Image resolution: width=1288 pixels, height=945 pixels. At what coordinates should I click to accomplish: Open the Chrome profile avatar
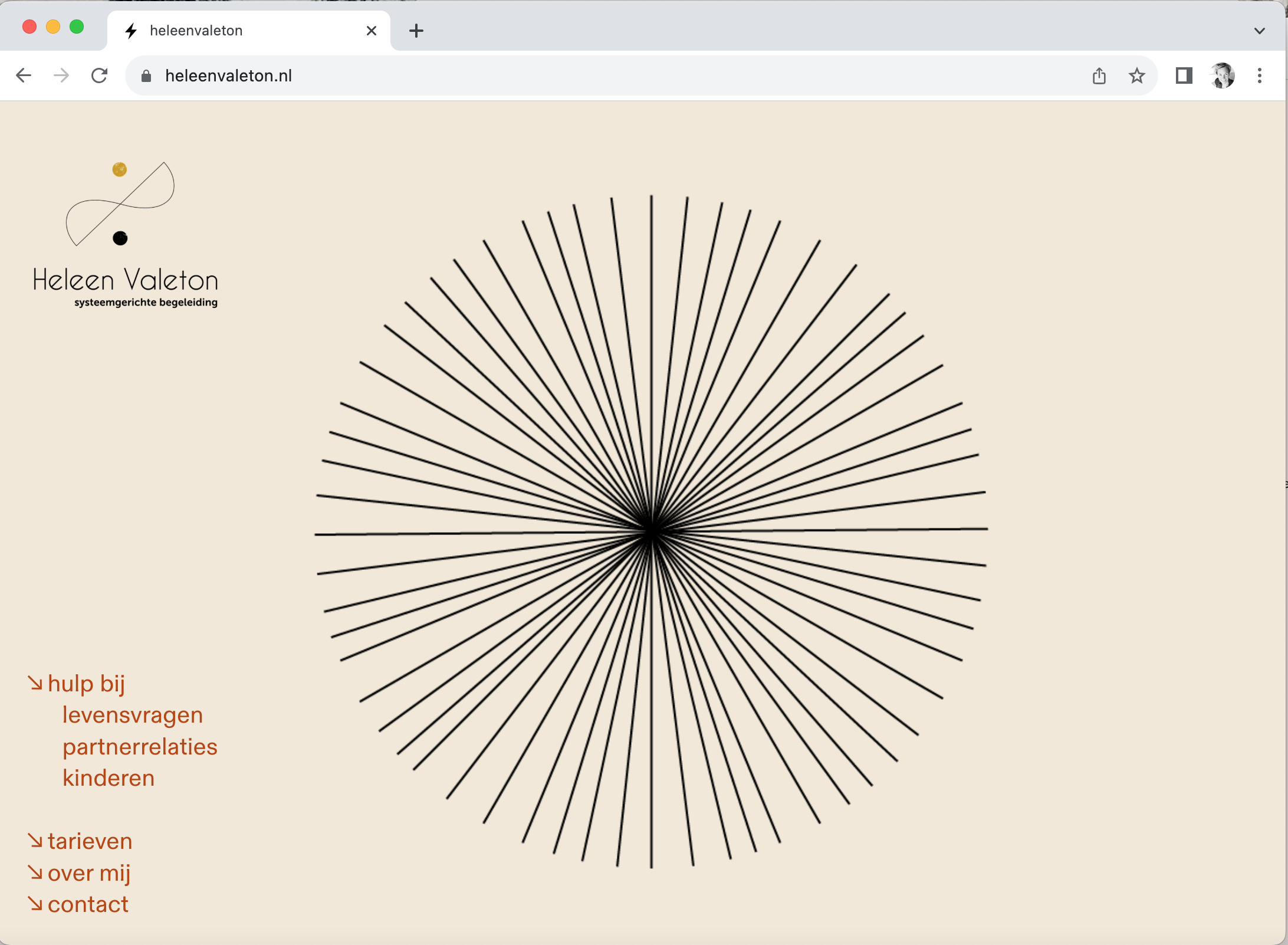(1222, 76)
